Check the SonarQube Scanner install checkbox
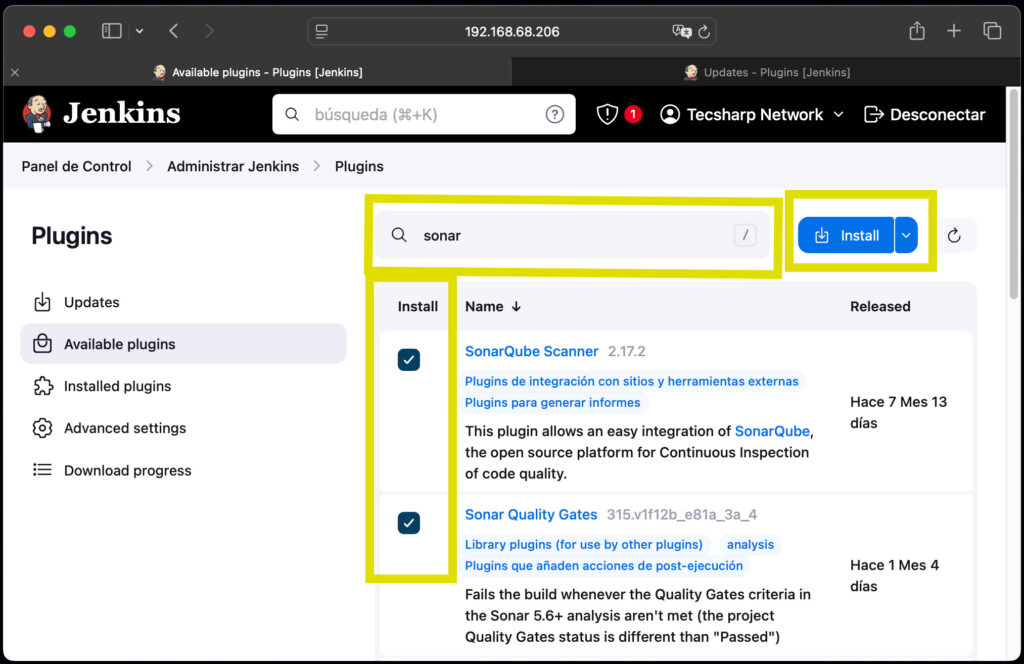 click(409, 360)
